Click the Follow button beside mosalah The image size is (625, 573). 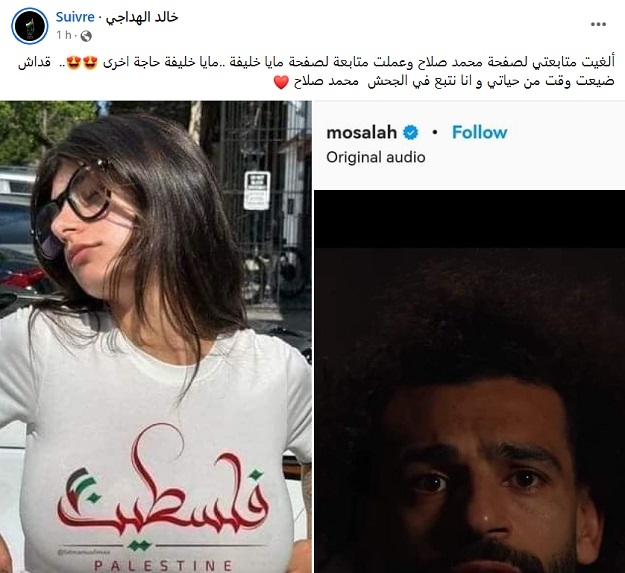tap(480, 132)
